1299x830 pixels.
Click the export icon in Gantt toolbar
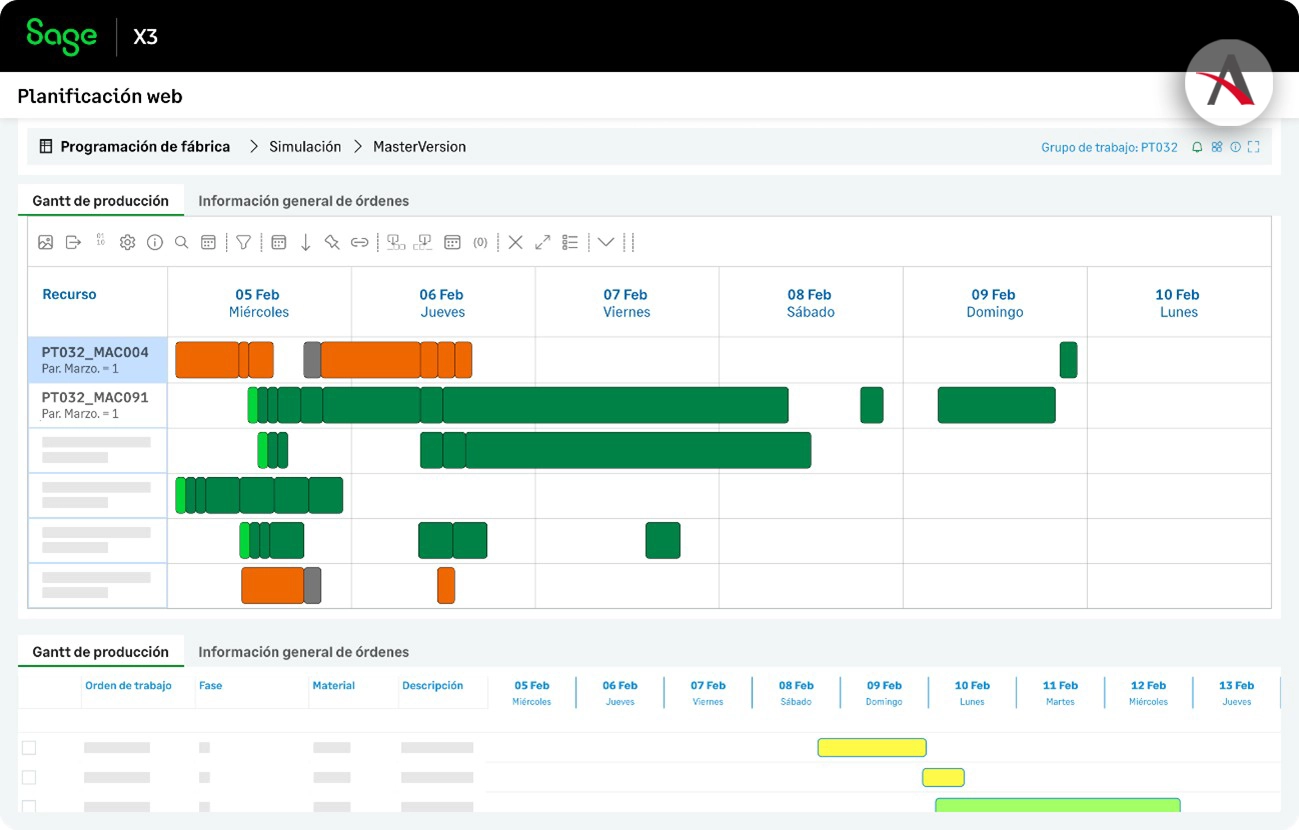(x=73, y=242)
